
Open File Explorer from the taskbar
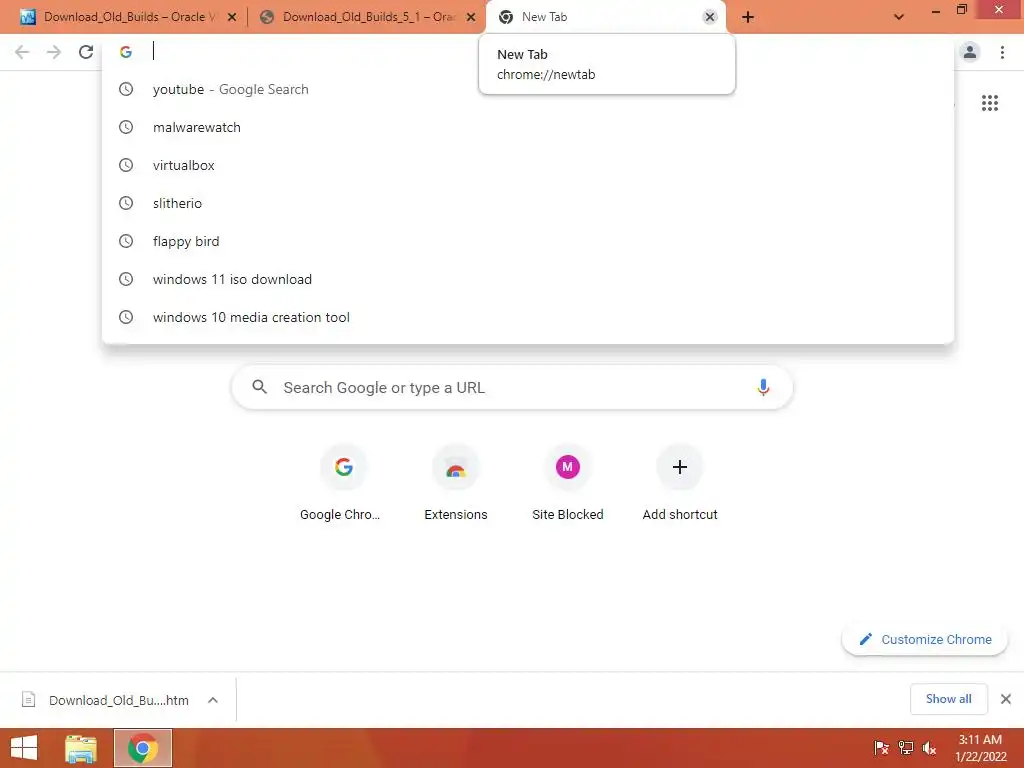point(81,748)
